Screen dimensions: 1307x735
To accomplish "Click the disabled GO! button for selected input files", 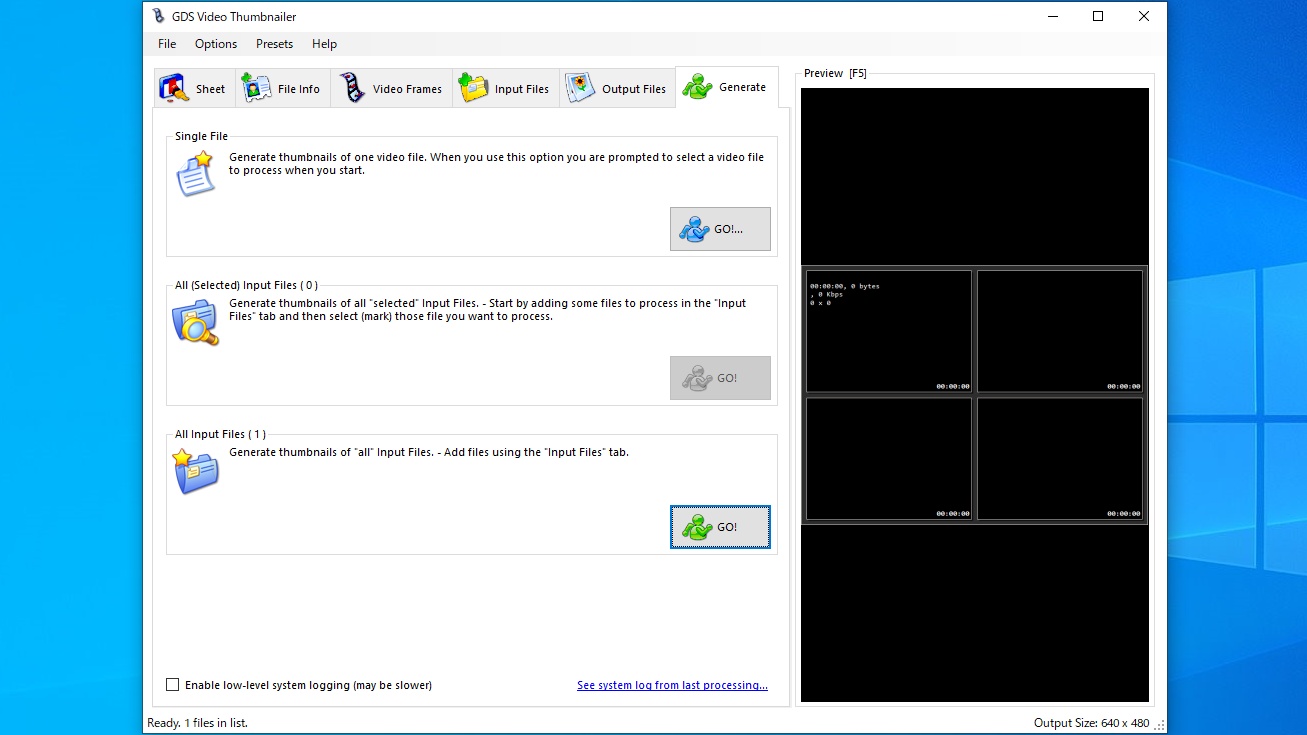I will click(720, 378).
